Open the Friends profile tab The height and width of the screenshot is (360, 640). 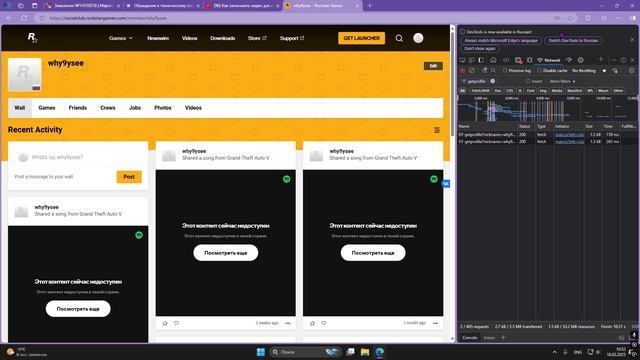point(78,108)
